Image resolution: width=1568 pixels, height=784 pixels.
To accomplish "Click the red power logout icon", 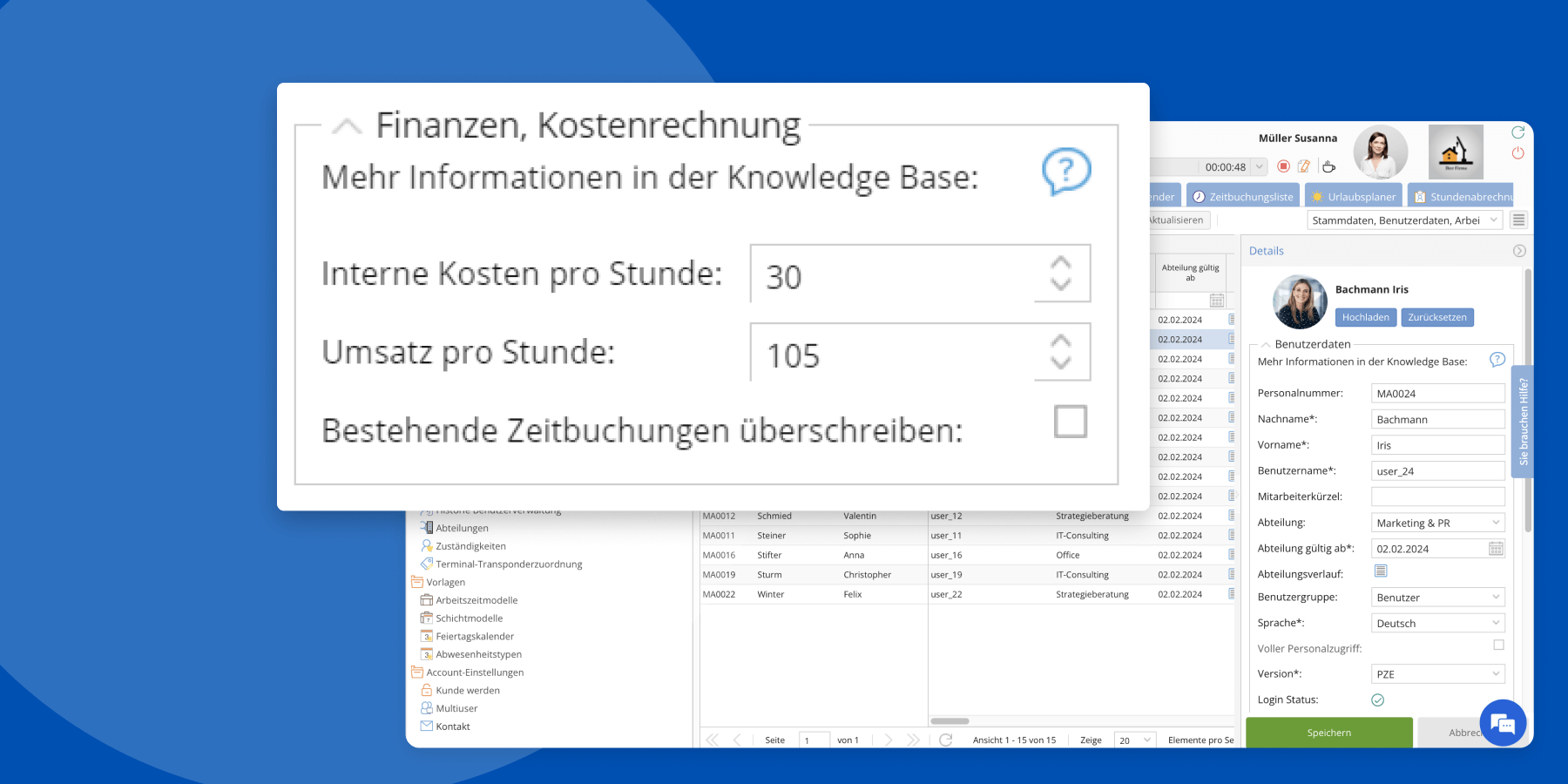I will coord(1517,153).
